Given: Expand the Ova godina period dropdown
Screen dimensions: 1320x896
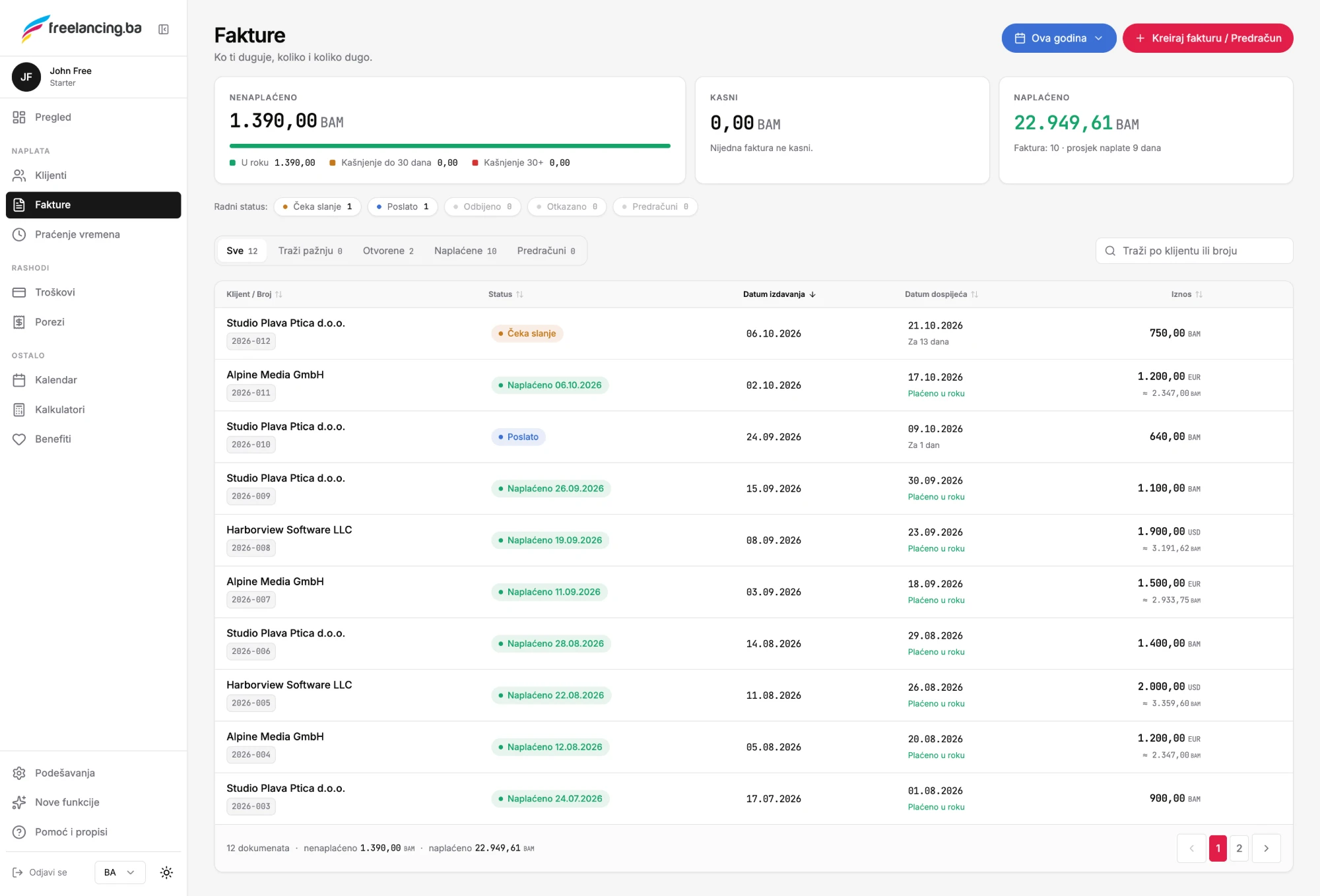Looking at the screenshot, I should pos(1059,38).
